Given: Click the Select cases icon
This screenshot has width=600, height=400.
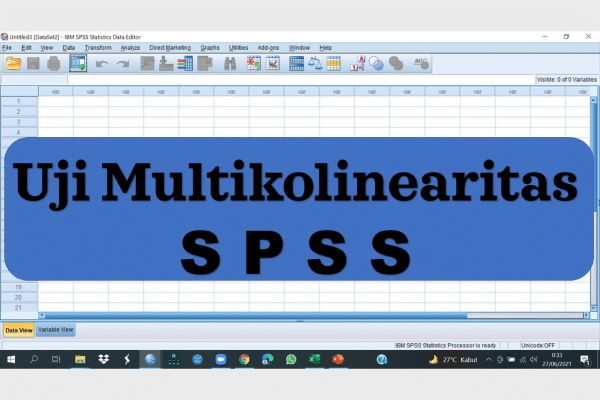Looking at the screenshot, I should pyautogui.click(x=333, y=64).
